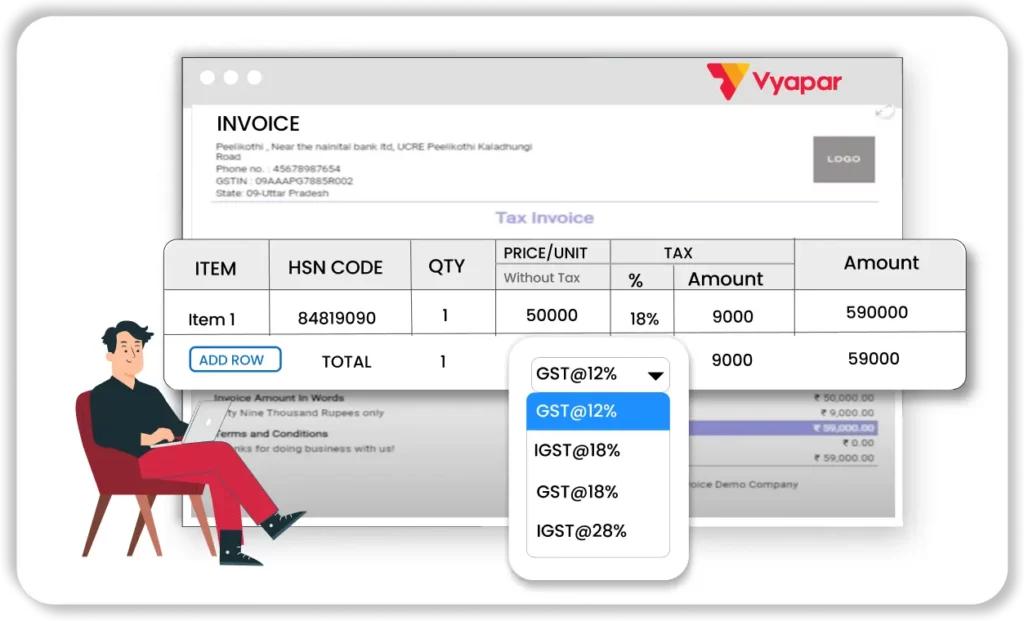Click the gray LOGO placeholder image
The height and width of the screenshot is (621, 1024).
843,159
